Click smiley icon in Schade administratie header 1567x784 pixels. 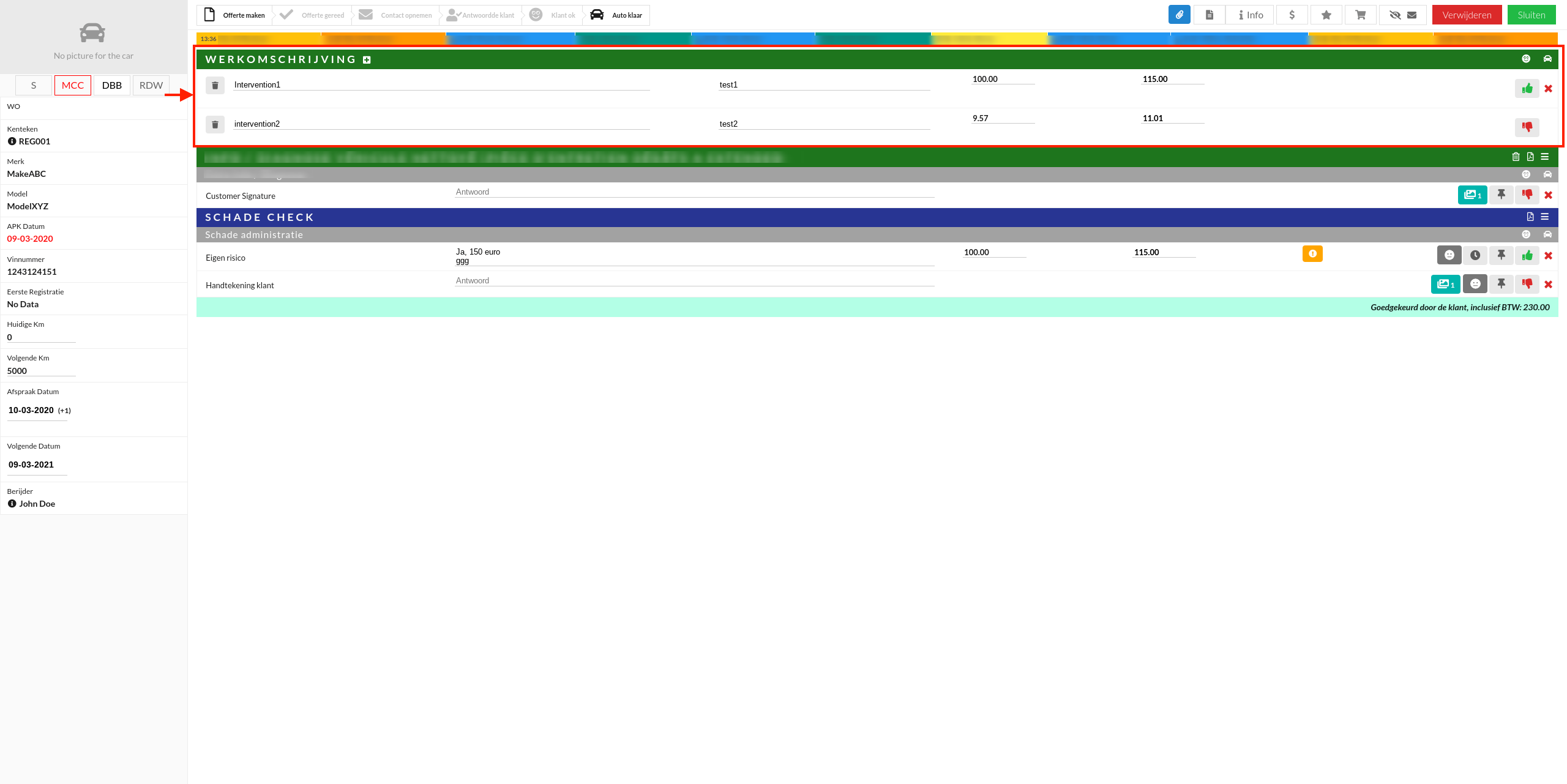(1526, 234)
